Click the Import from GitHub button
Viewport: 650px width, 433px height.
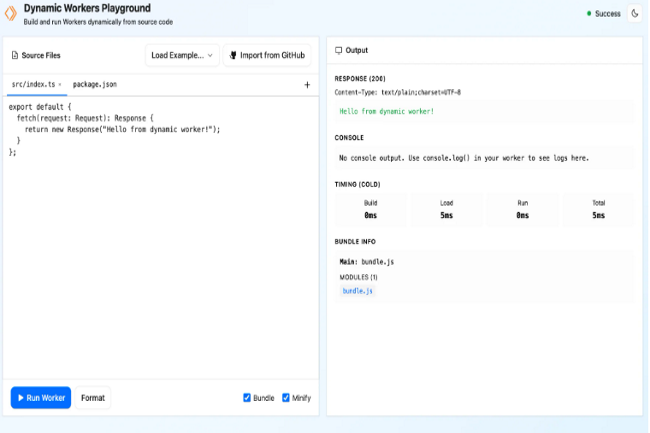click(x=267, y=55)
